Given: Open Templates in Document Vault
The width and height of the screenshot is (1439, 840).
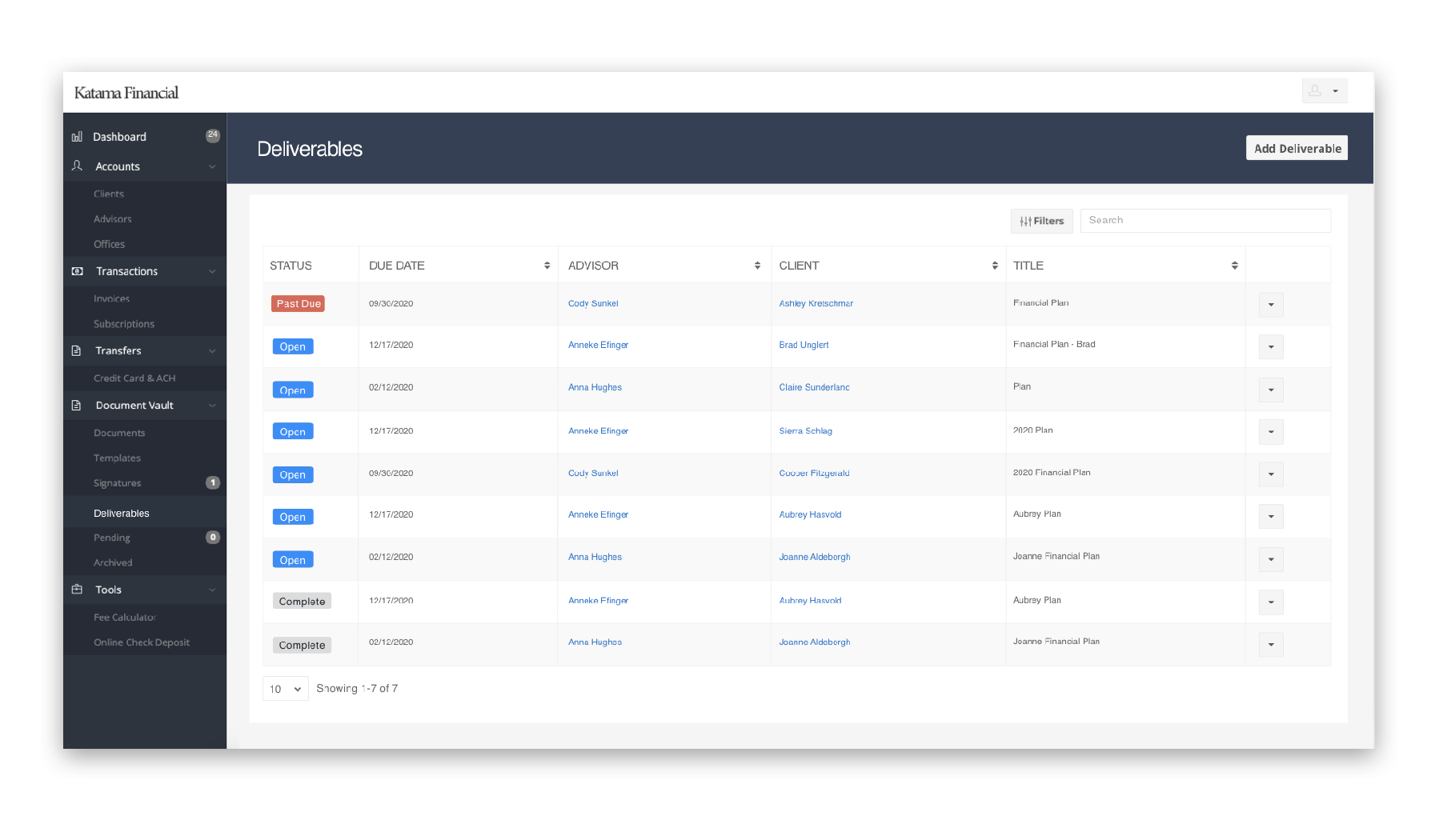Looking at the screenshot, I should tap(117, 458).
